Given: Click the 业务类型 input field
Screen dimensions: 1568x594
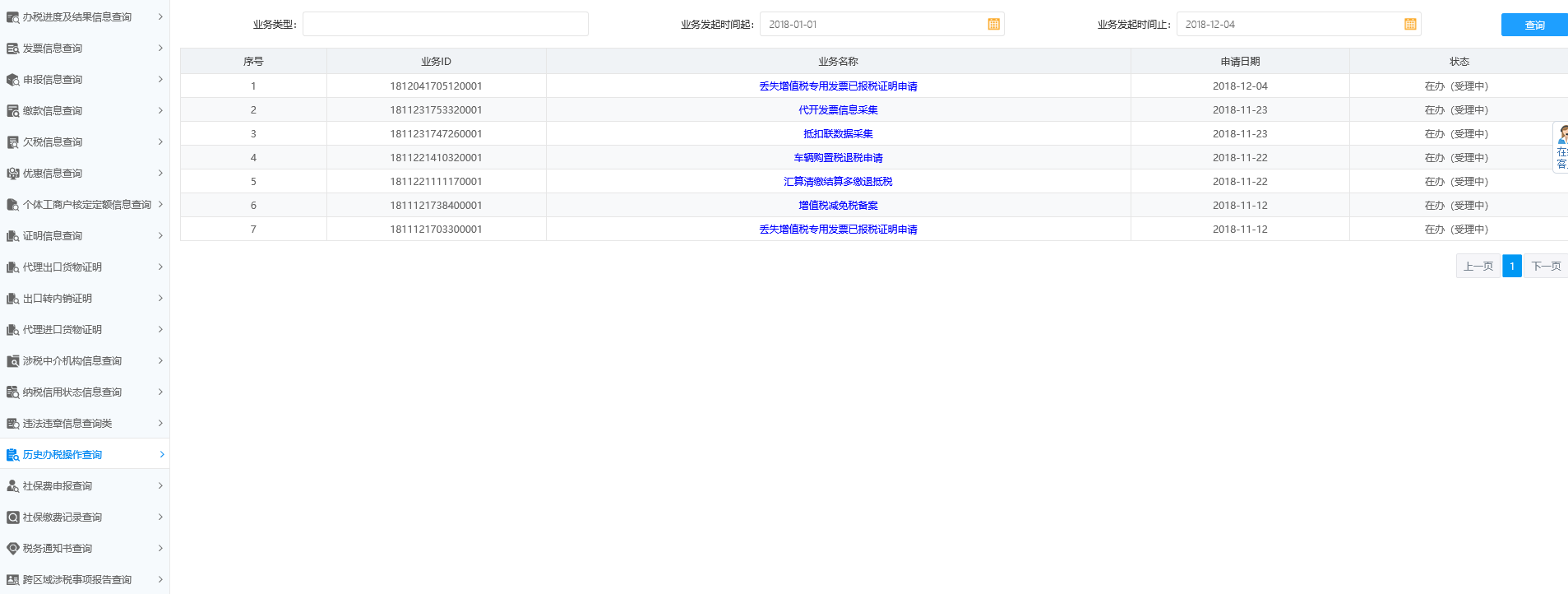Looking at the screenshot, I should [x=446, y=24].
